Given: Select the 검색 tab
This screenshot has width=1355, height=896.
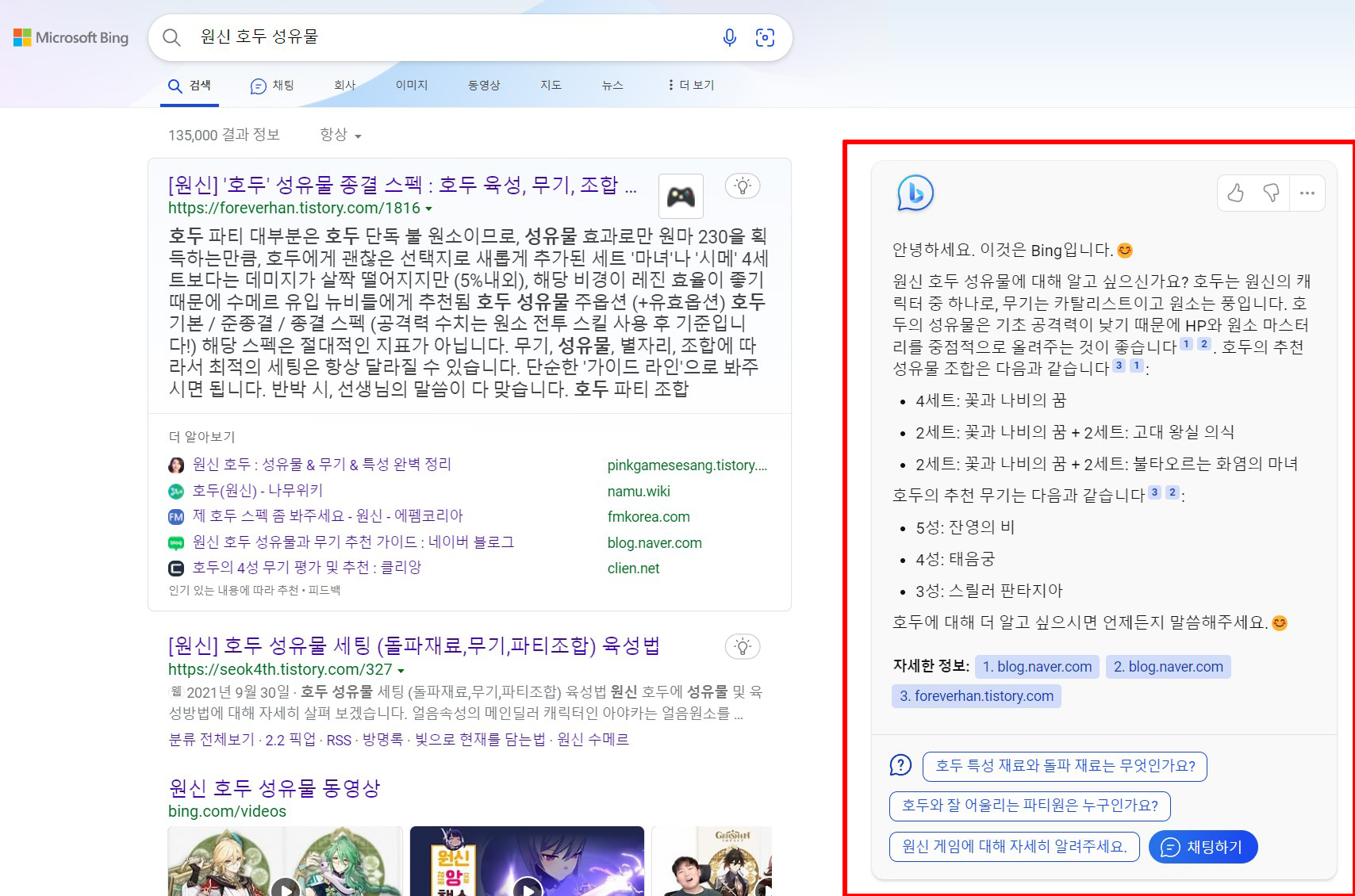Looking at the screenshot, I should pyautogui.click(x=190, y=85).
